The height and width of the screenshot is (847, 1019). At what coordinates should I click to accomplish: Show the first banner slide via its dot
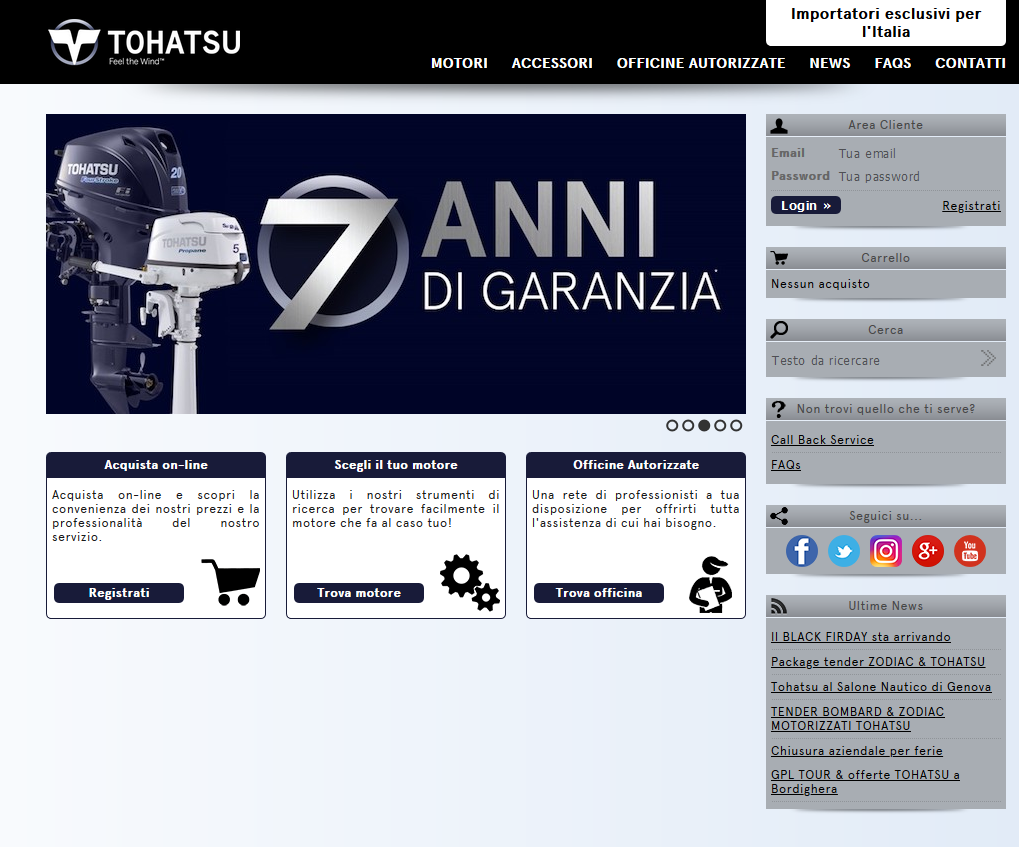click(x=672, y=425)
